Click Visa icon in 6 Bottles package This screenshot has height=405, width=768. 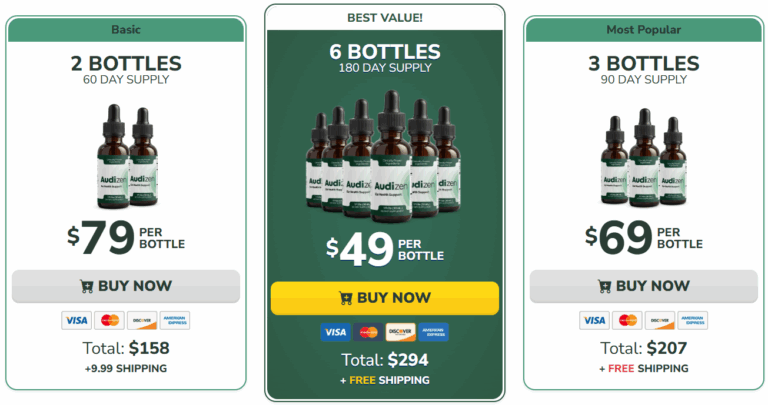click(x=336, y=332)
